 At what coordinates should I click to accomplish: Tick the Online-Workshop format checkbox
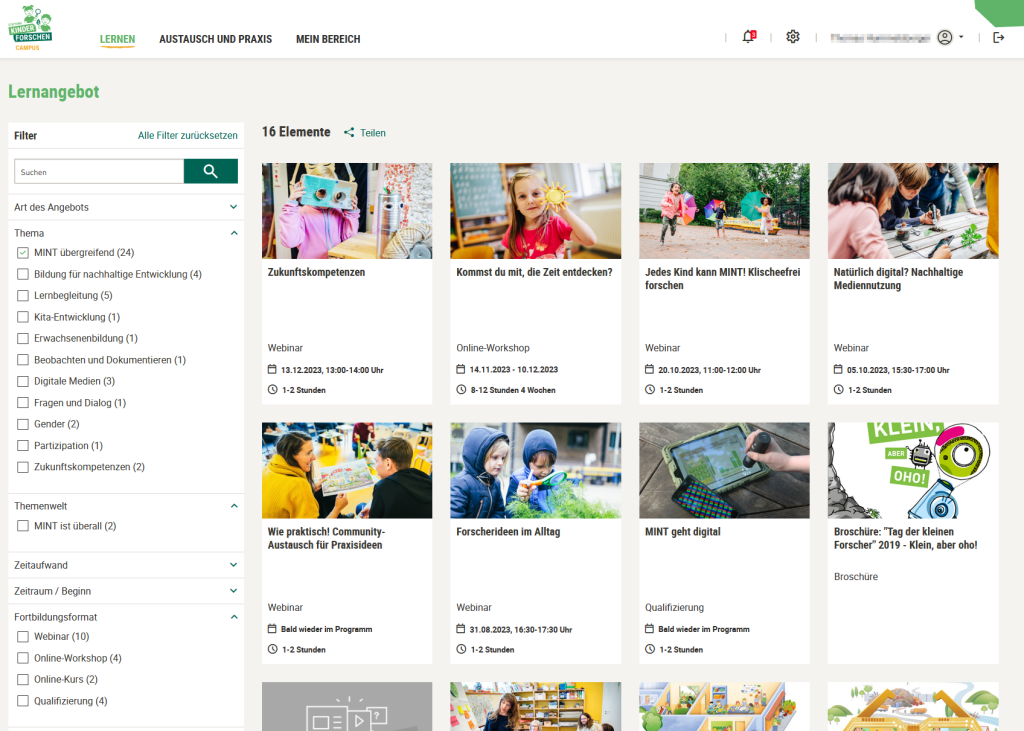(x=23, y=658)
